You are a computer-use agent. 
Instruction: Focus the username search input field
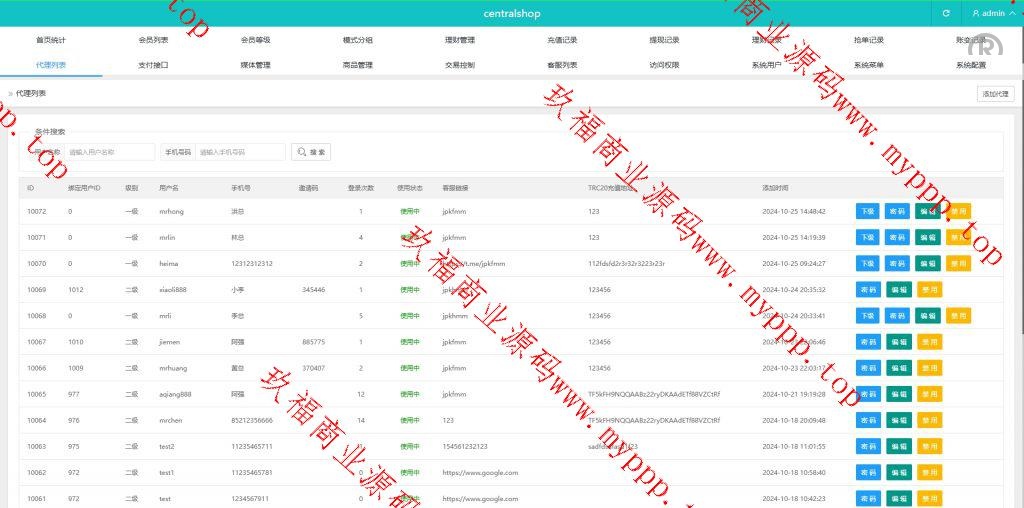[109, 152]
